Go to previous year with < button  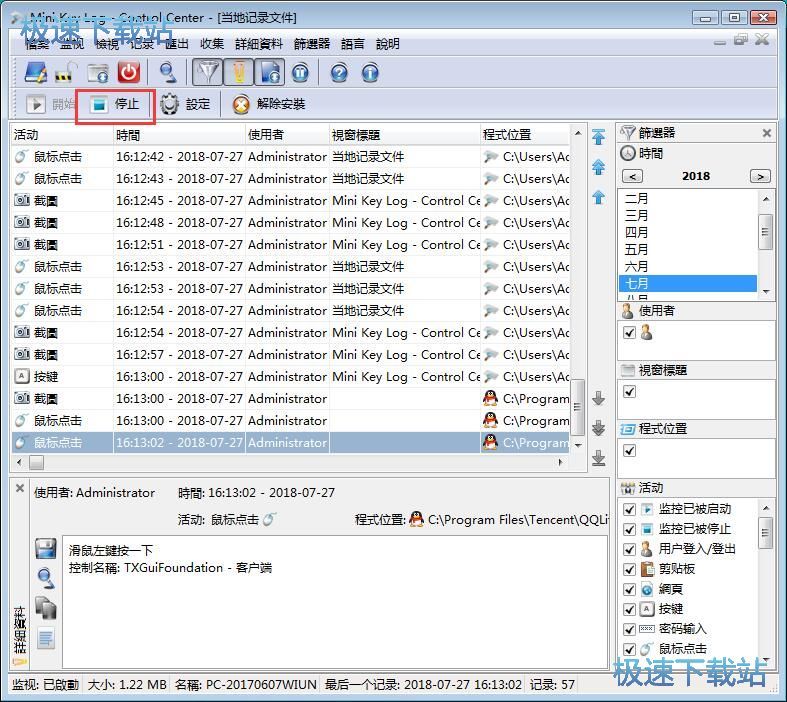click(x=632, y=177)
